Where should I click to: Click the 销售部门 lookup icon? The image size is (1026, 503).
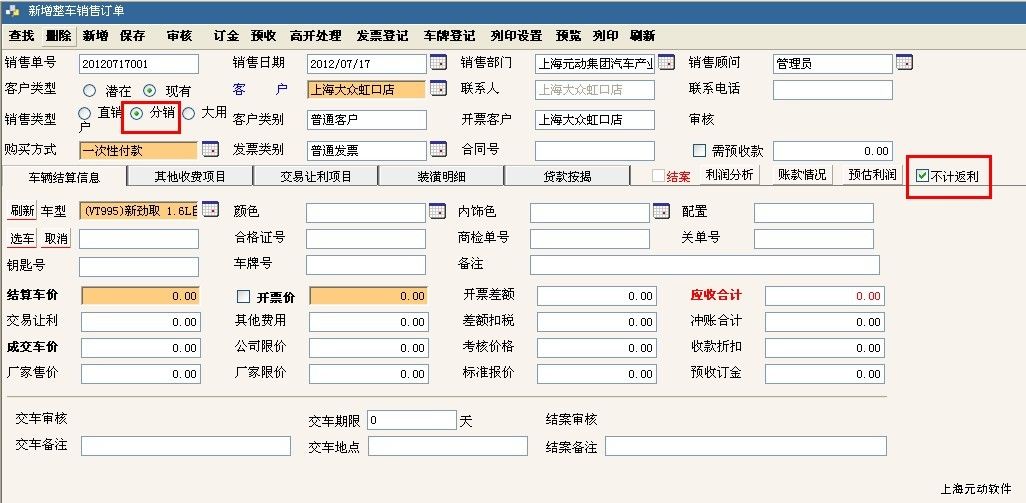pos(666,63)
